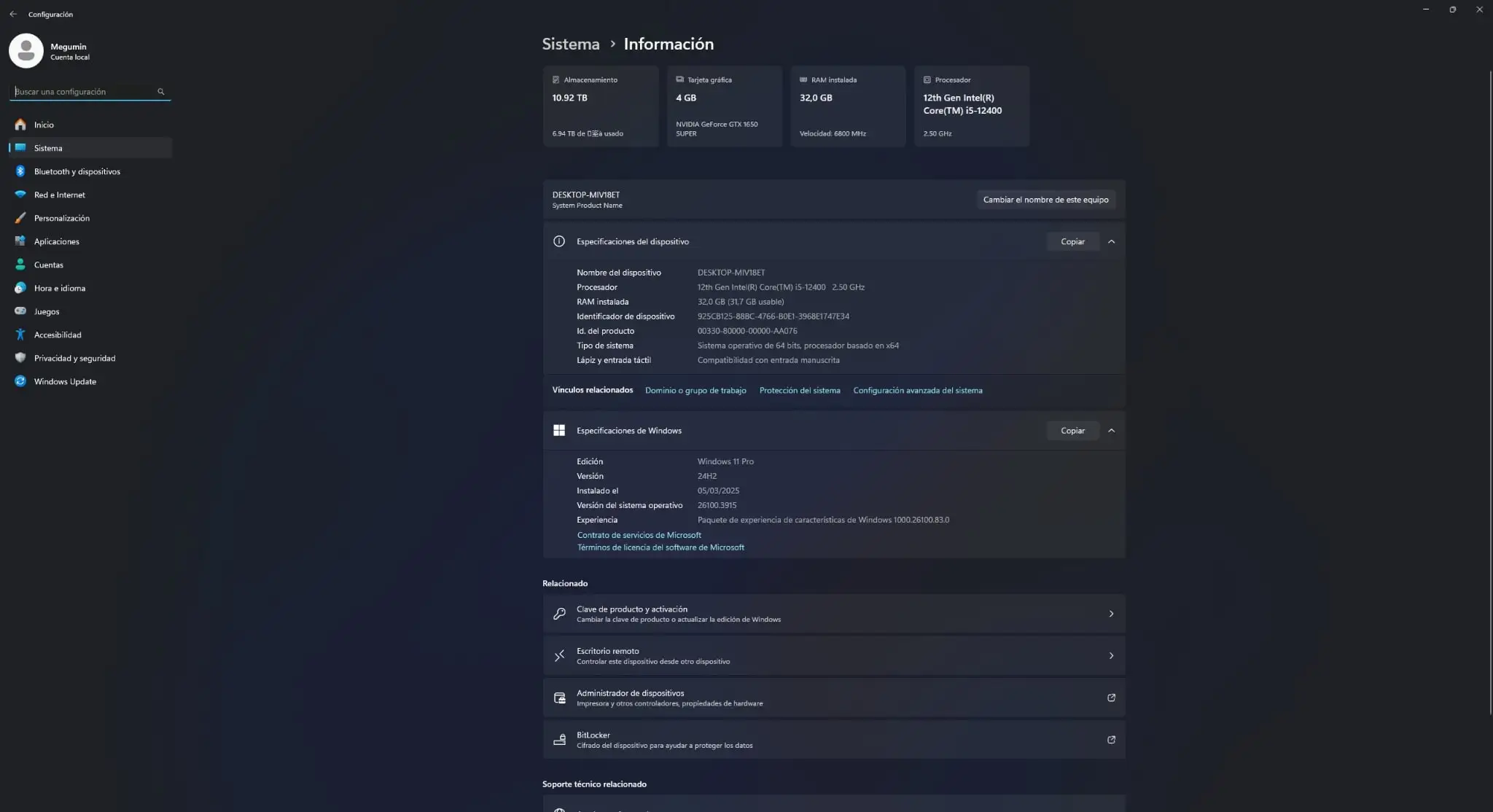Click the search magnifier icon
The width and height of the screenshot is (1493, 812).
click(161, 92)
